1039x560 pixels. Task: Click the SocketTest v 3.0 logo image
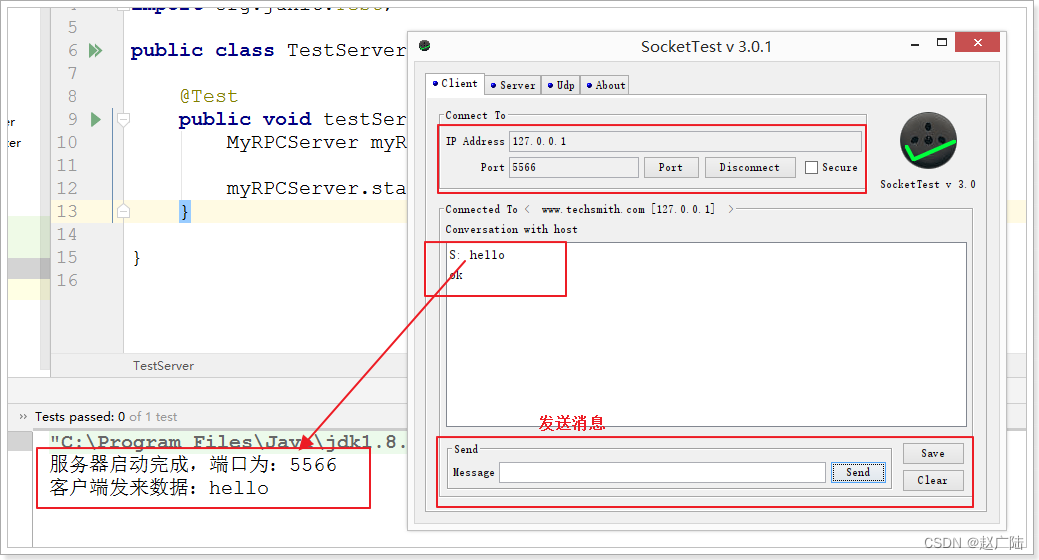[x=928, y=140]
